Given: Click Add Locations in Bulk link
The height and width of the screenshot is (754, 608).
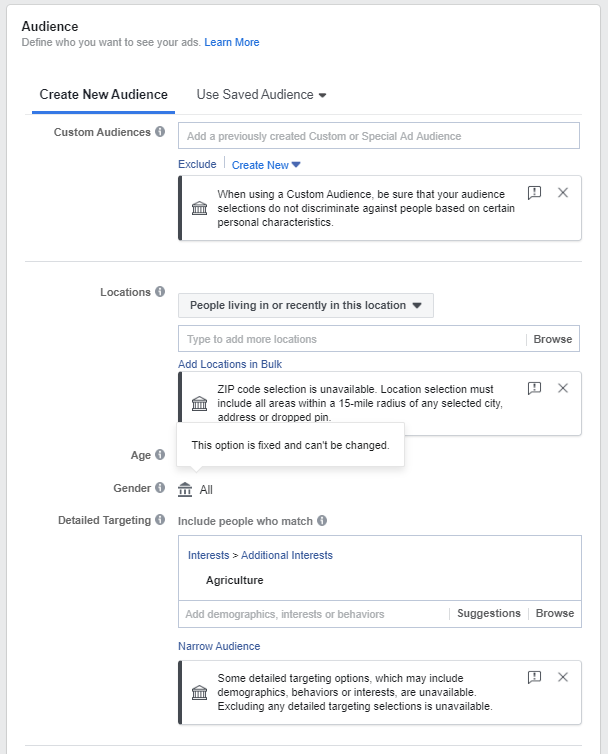Looking at the screenshot, I should (230, 364).
